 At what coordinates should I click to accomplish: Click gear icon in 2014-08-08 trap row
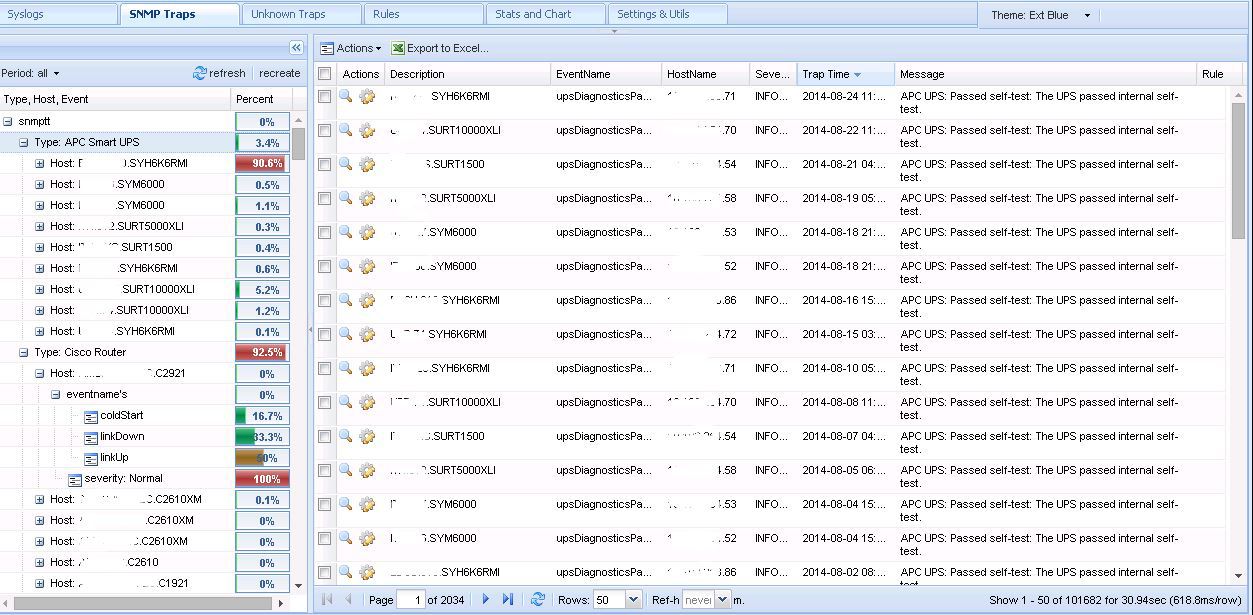(367, 403)
